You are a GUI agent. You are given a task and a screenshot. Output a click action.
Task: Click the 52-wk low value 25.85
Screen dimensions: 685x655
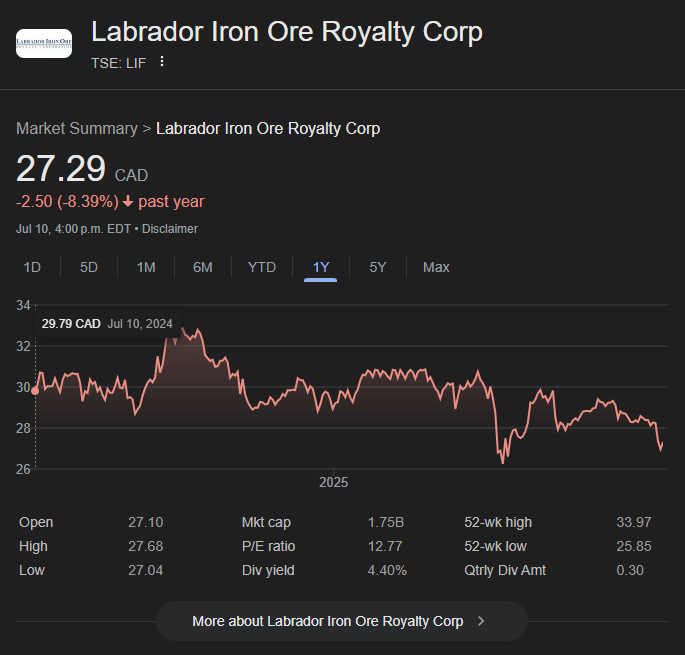tap(633, 546)
